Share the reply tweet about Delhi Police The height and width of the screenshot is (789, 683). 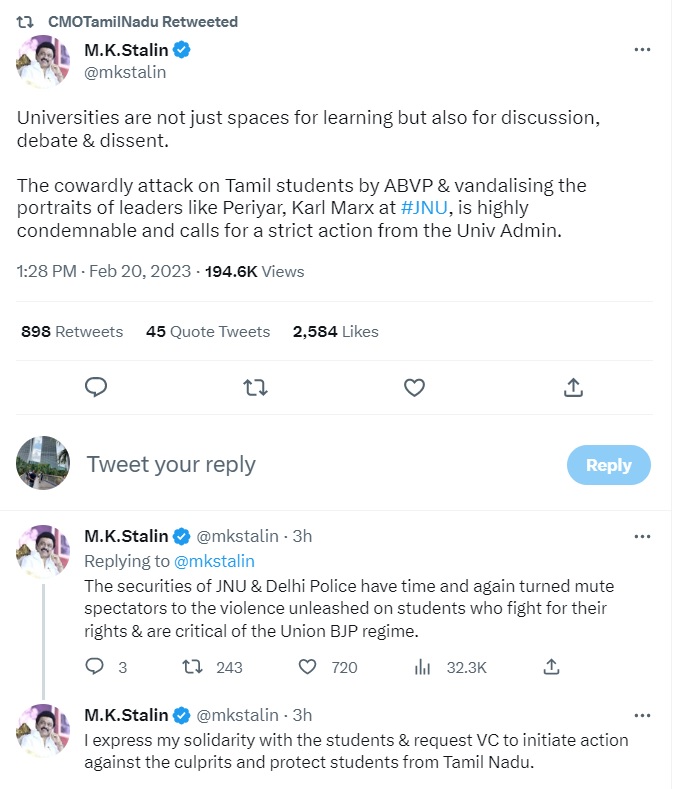551,667
